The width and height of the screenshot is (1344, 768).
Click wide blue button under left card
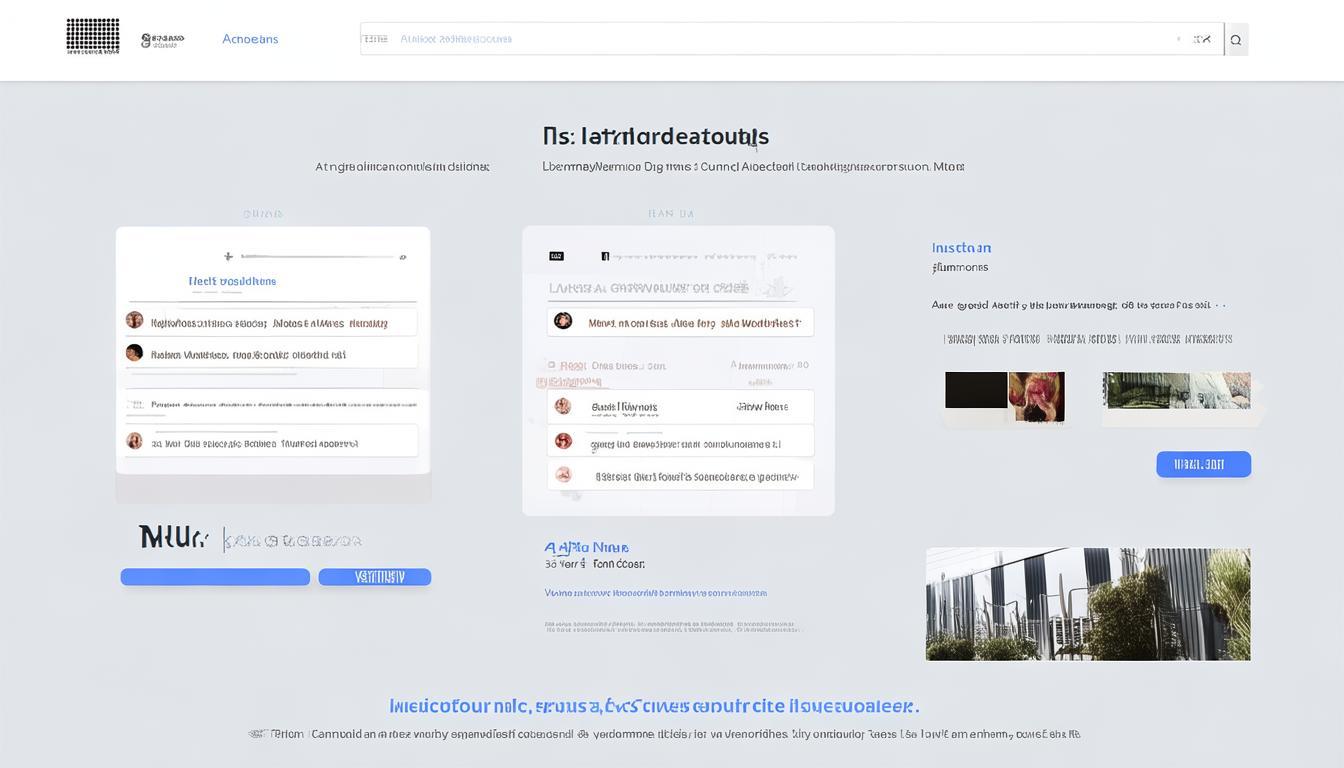215,577
